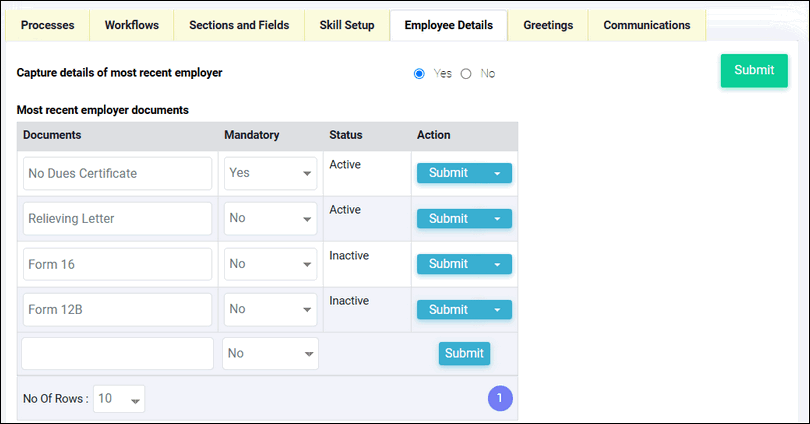Expand Mandatory dropdown for No Dues Certificate
Screen dimensions: 810x424
pos(270,174)
